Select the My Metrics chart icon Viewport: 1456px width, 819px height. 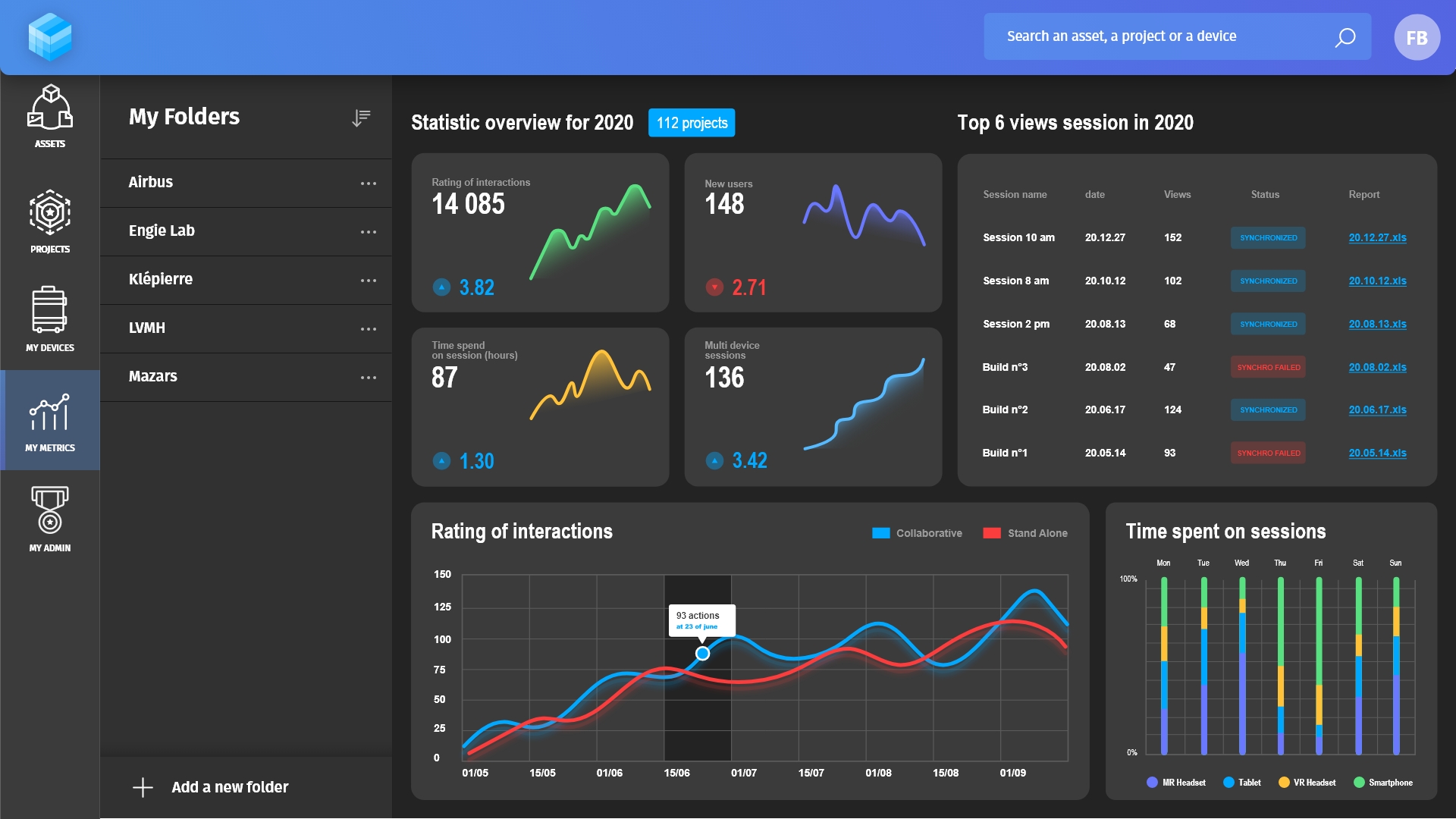point(50,413)
